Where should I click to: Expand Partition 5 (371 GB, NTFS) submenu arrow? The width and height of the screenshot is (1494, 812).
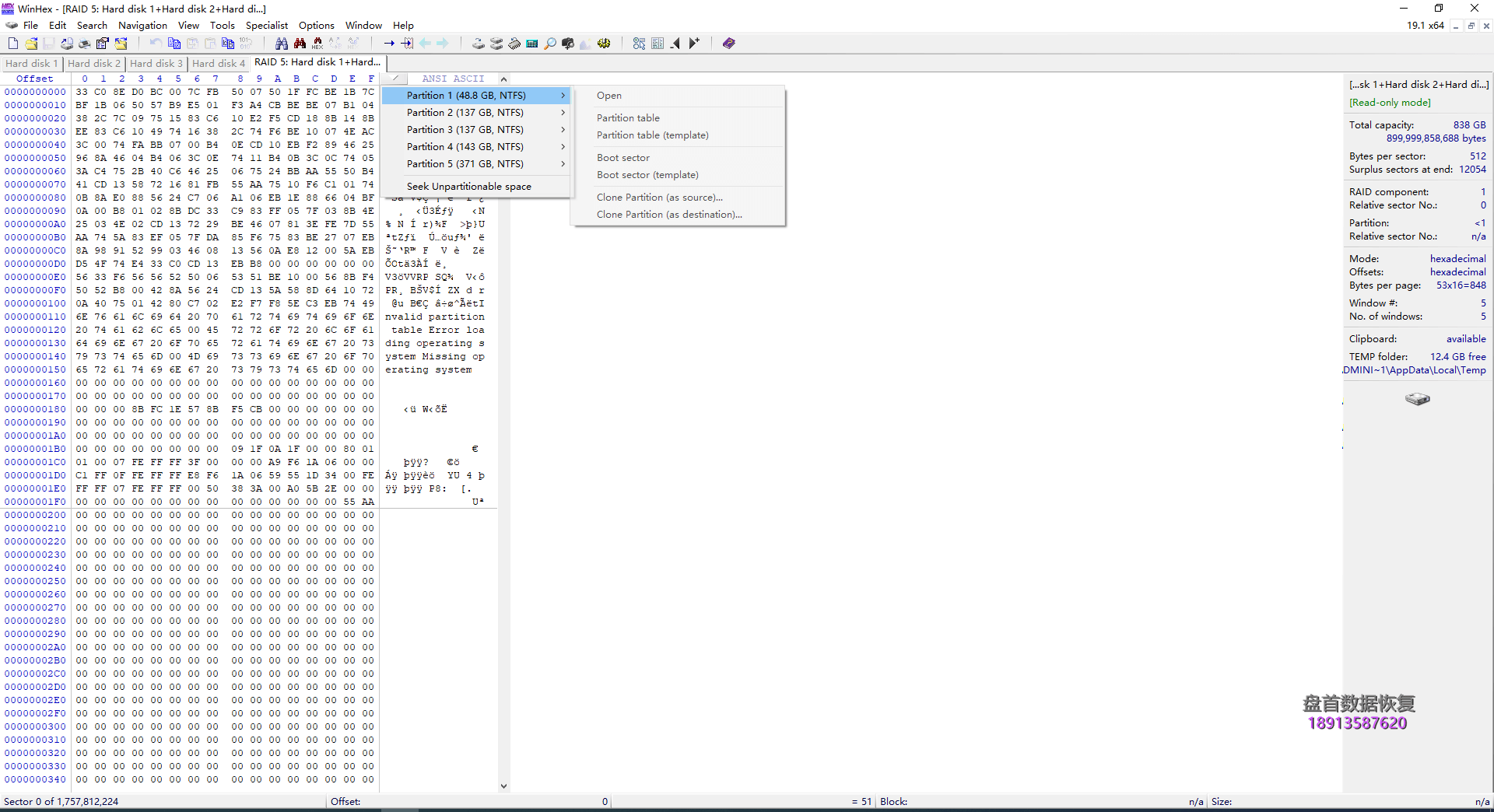click(x=563, y=164)
